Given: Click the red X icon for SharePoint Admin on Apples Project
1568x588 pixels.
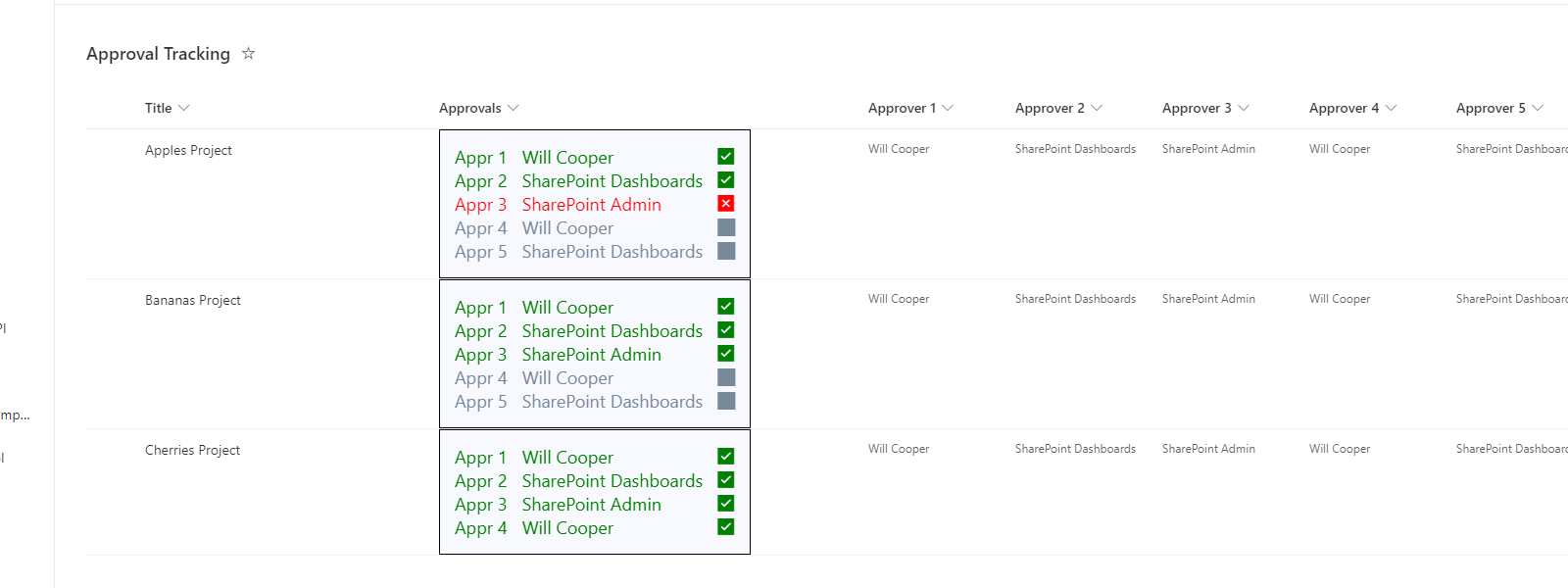Looking at the screenshot, I should click(725, 203).
